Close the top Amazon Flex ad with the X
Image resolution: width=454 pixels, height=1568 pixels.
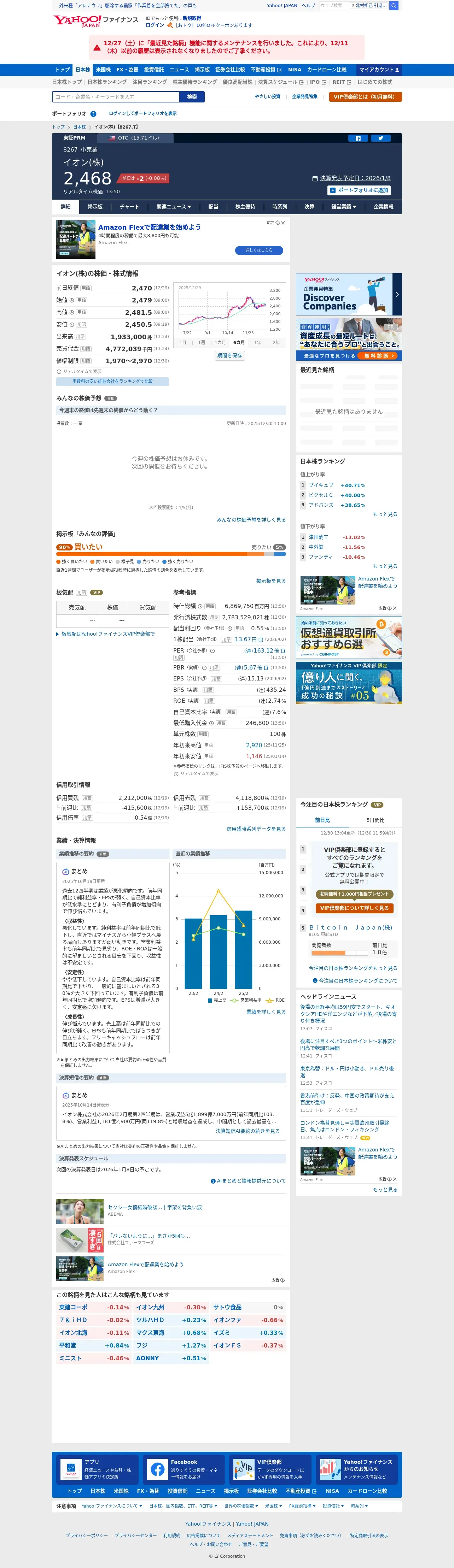pos(283,223)
